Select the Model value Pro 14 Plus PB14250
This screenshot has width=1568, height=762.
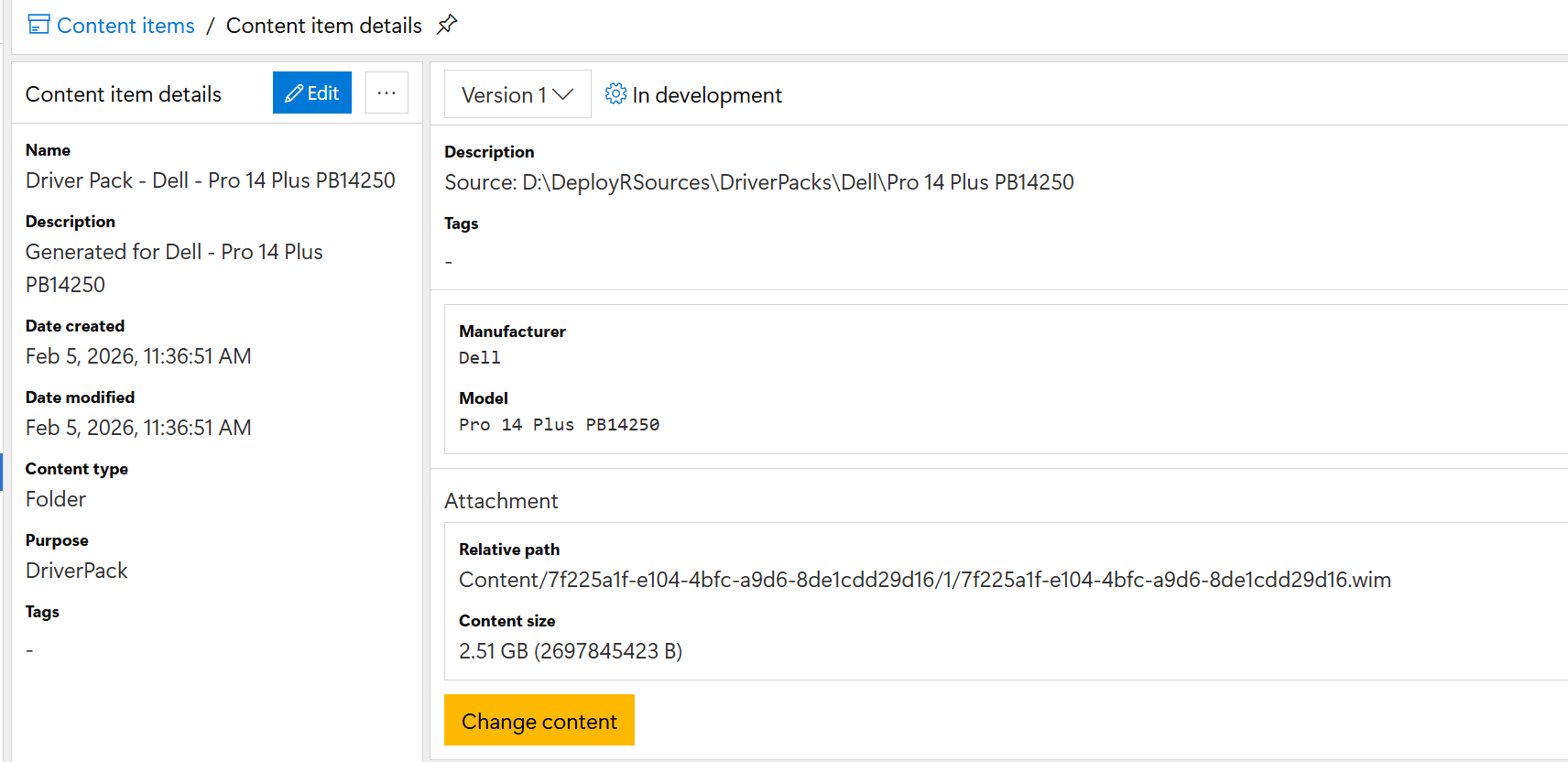(x=559, y=424)
